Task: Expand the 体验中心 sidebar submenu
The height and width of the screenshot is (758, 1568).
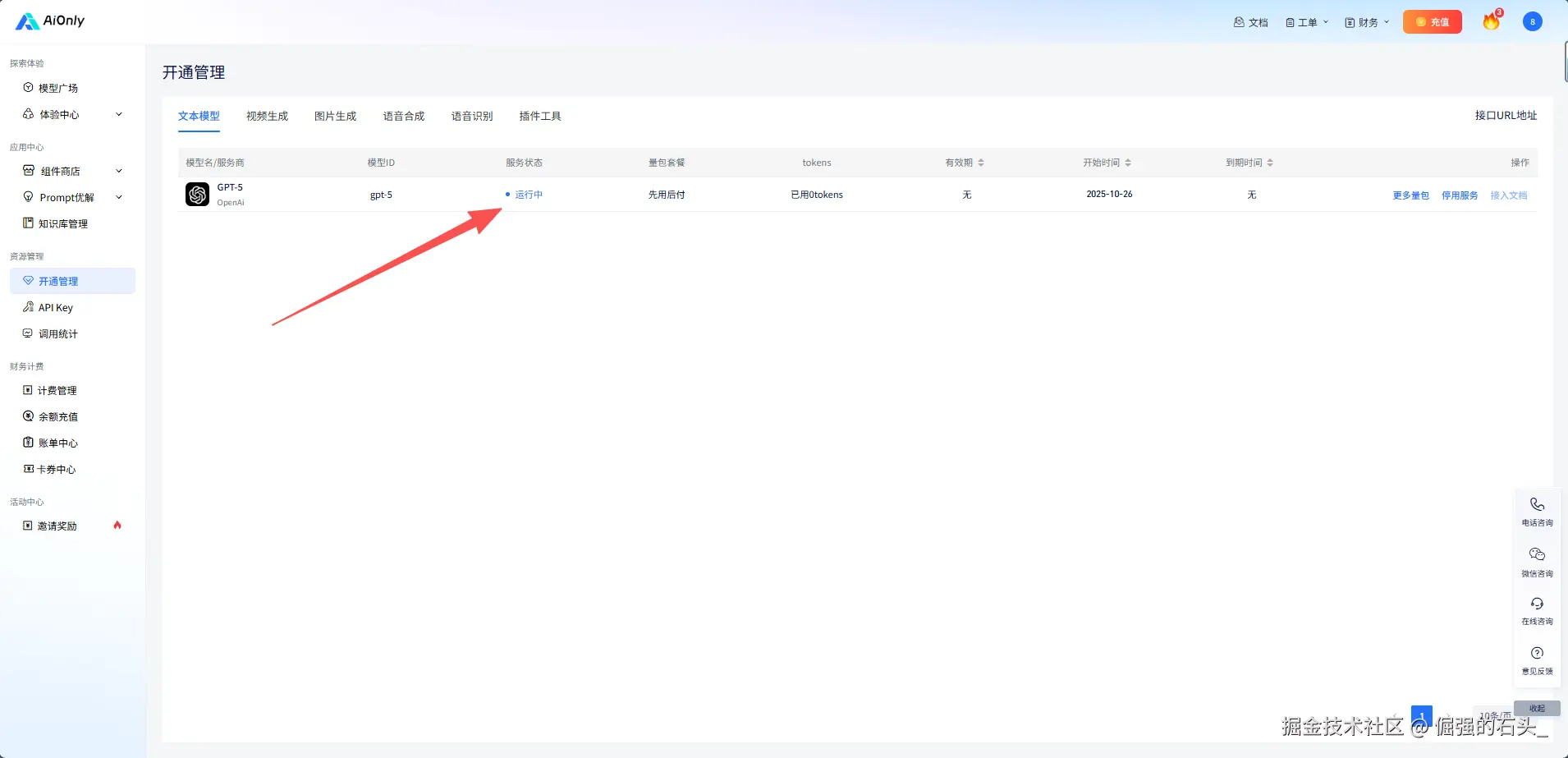Action: 119,114
